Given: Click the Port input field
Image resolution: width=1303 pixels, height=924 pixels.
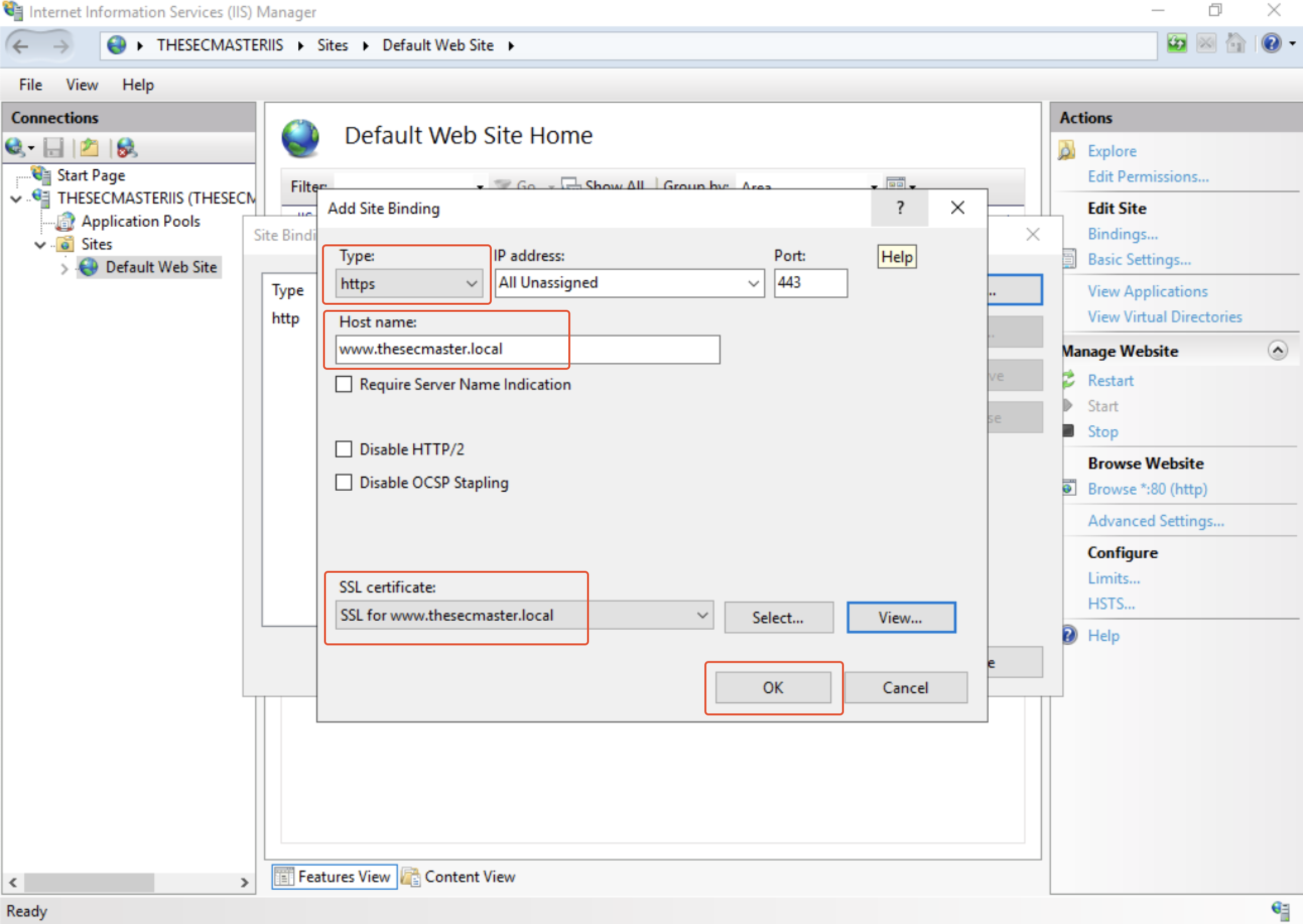Looking at the screenshot, I should pyautogui.click(x=810, y=283).
